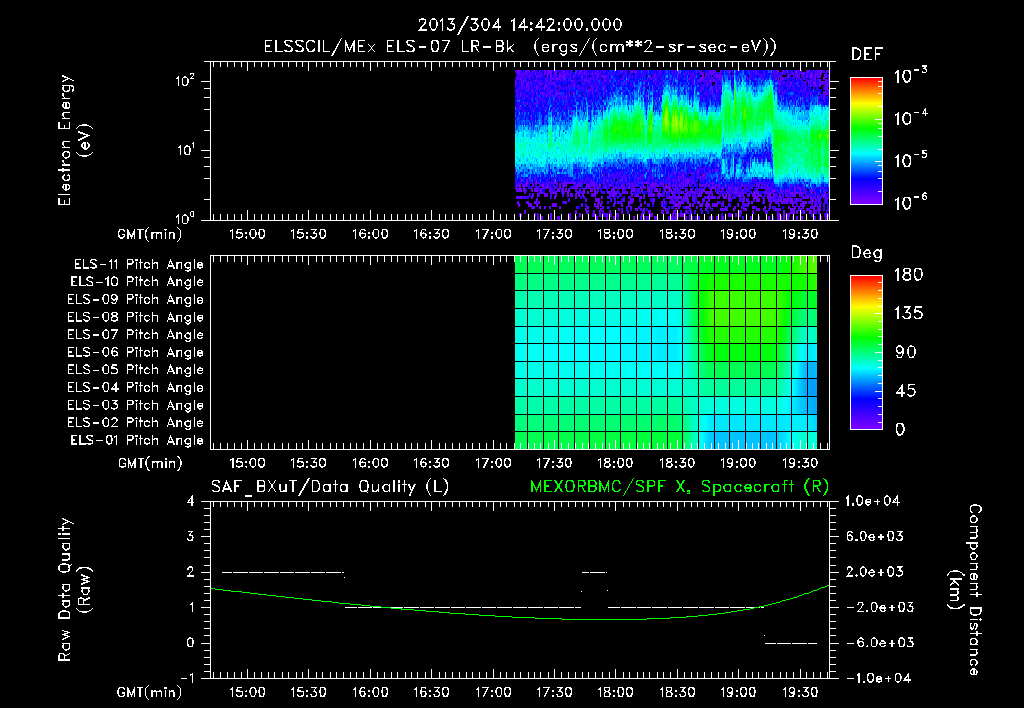The width and height of the screenshot is (1024, 708).
Task: Select the ELS-01 Pitch Angle row label
Action: [137, 440]
